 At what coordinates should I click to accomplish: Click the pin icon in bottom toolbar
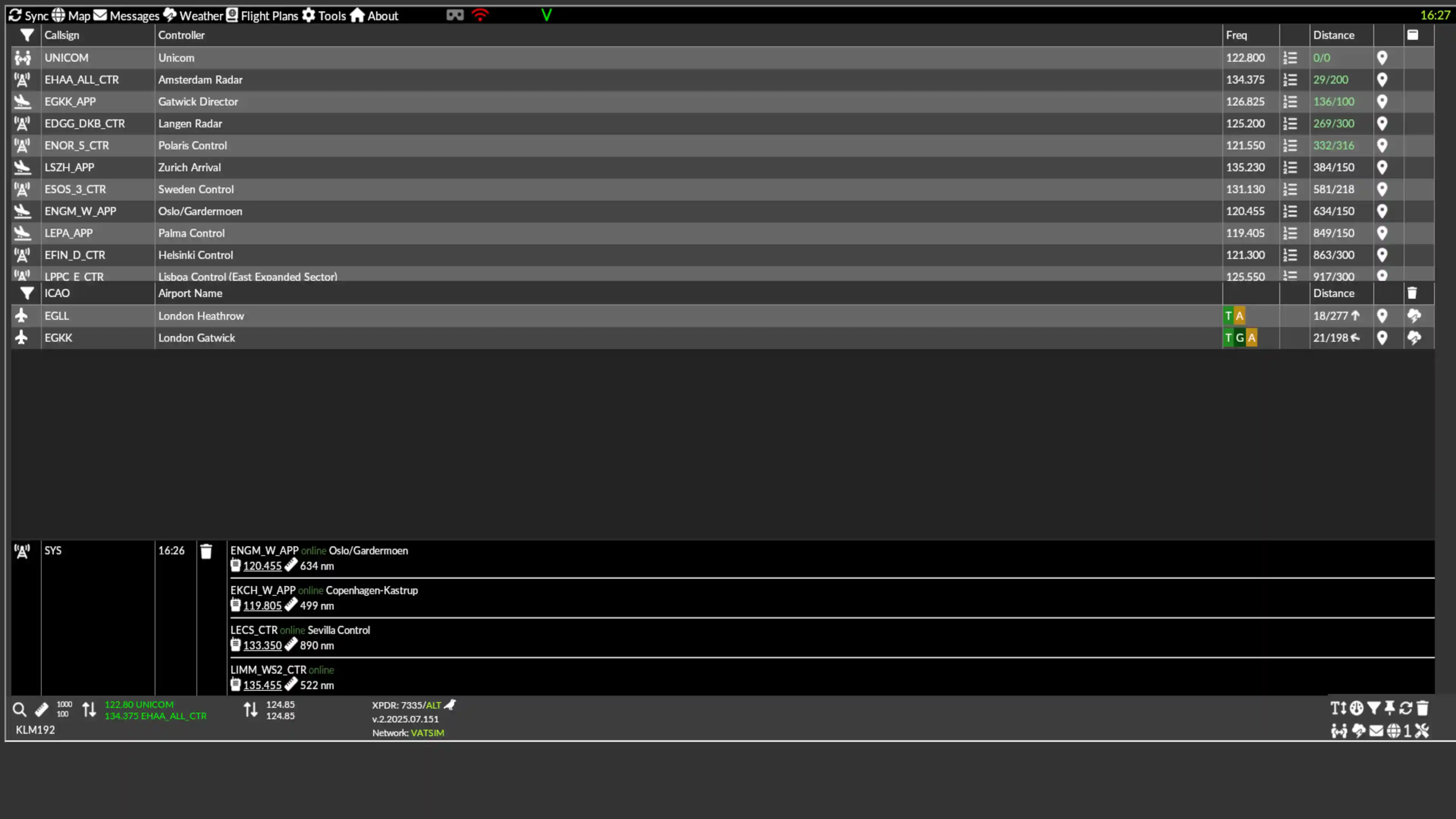(x=1390, y=708)
